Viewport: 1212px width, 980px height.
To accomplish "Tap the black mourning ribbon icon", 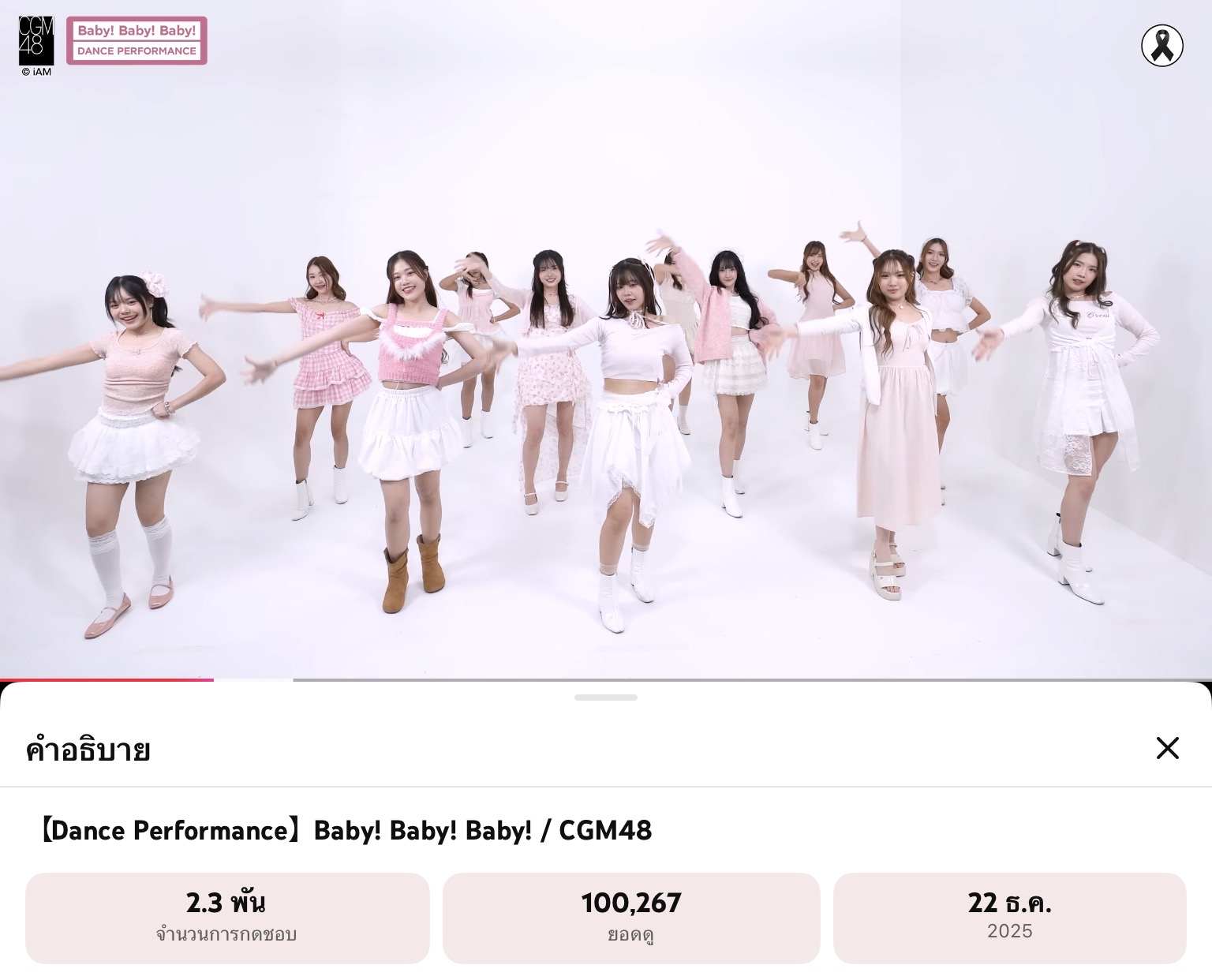I will (x=1162, y=46).
